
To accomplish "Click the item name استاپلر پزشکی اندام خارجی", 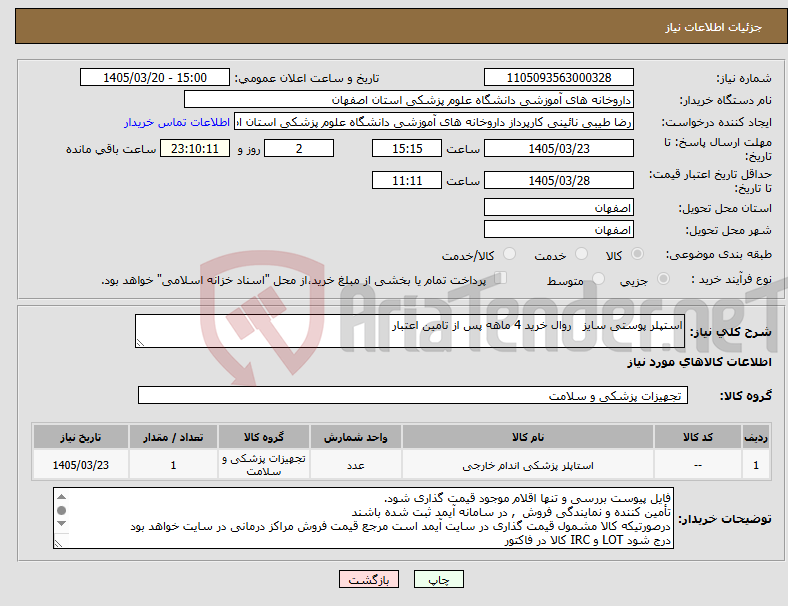I will (x=528, y=466).
